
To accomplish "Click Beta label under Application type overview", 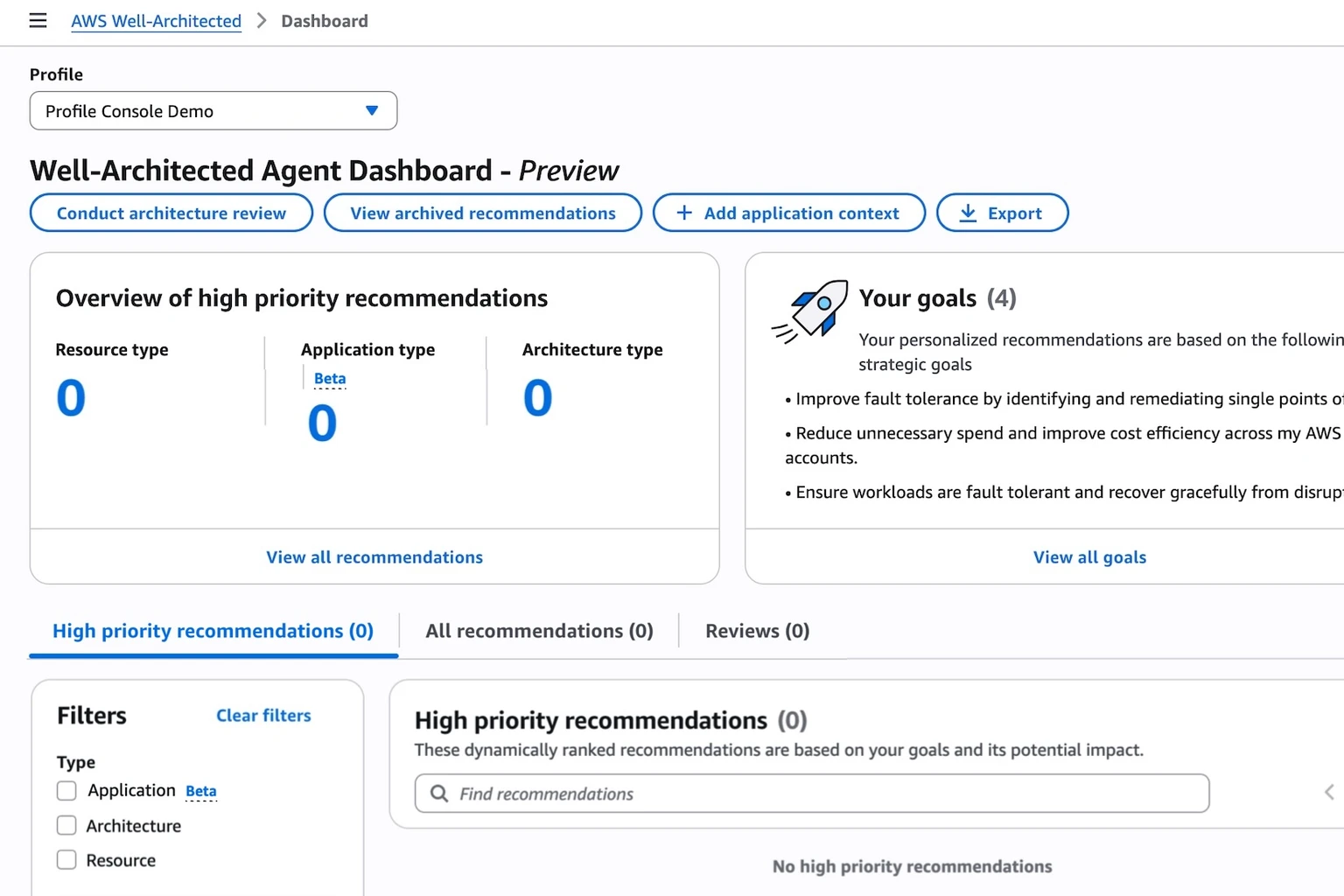I will click(x=330, y=378).
